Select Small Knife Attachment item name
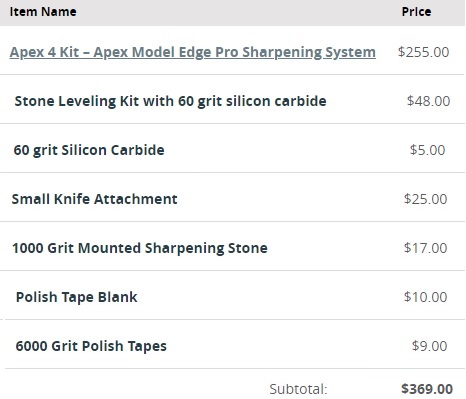 coord(95,199)
